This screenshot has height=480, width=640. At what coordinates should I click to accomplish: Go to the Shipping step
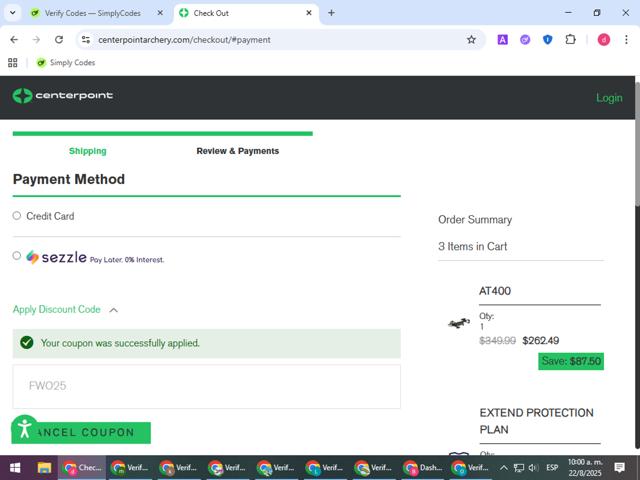click(88, 151)
